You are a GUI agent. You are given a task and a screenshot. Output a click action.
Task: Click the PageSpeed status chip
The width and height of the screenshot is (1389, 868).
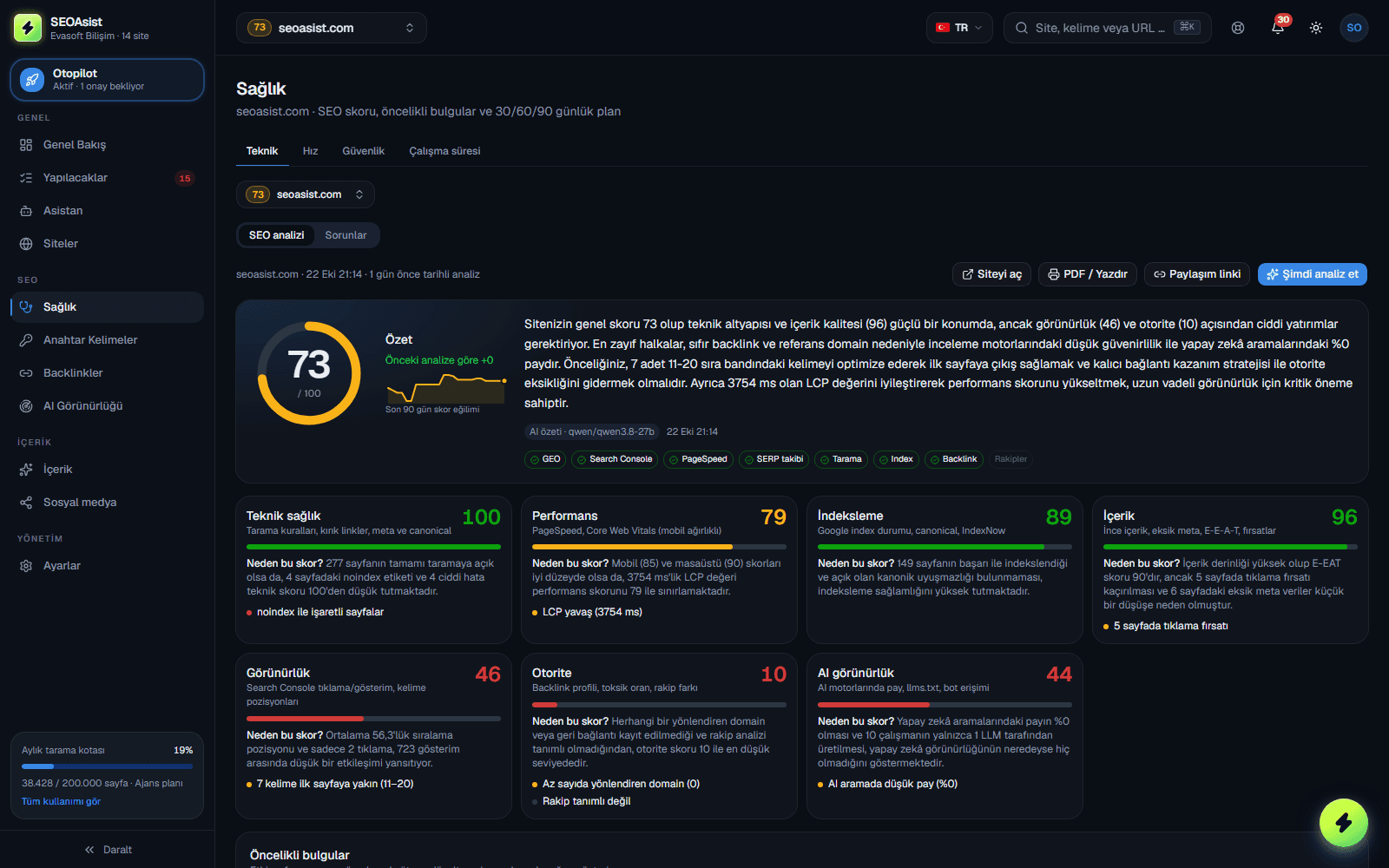(x=698, y=459)
